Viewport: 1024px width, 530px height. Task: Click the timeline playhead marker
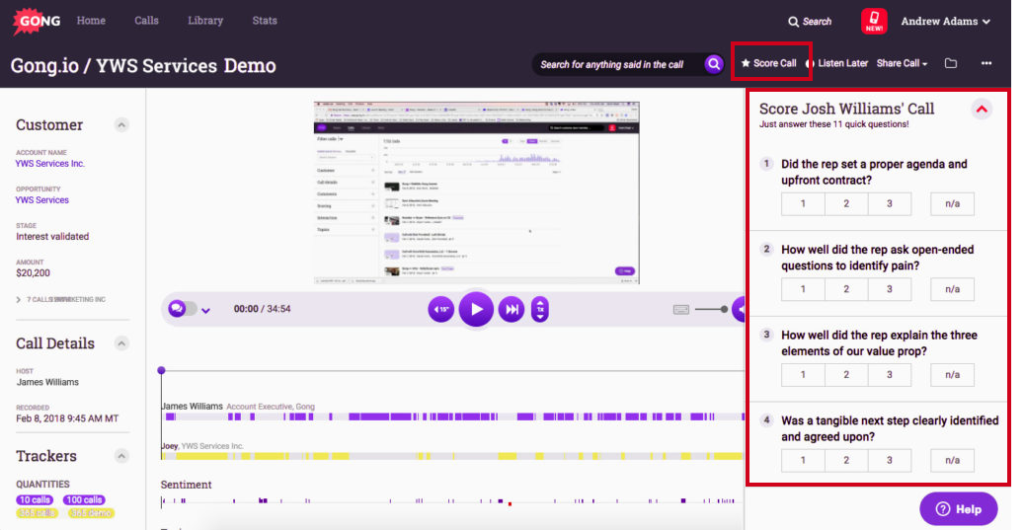tap(161, 371)
